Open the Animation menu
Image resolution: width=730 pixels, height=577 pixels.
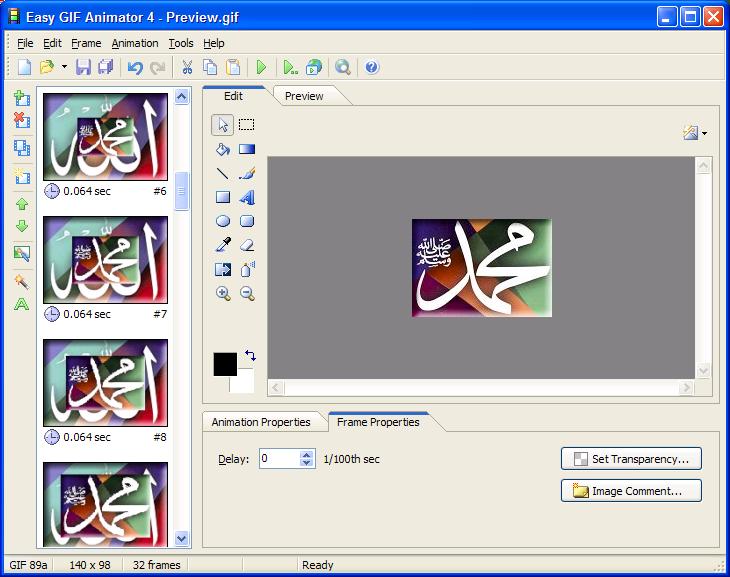(x=135, y=43)
